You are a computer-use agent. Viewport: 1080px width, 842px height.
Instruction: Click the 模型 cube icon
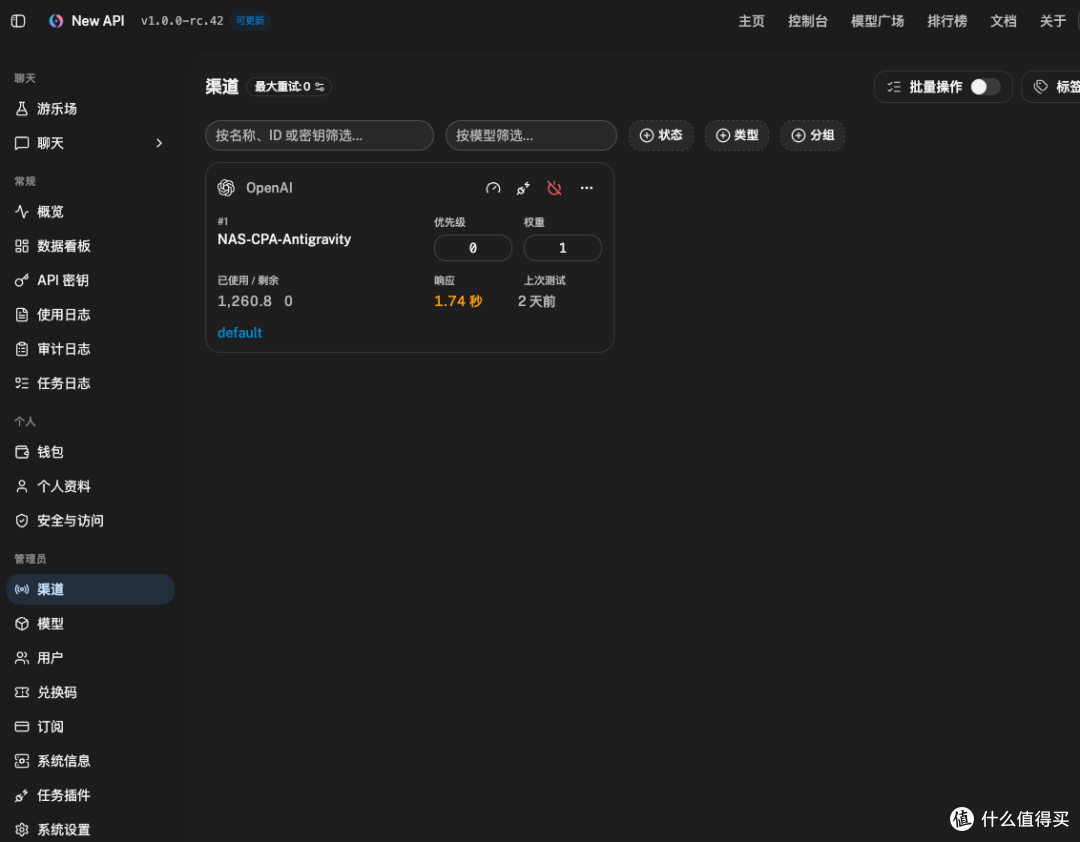pos(22,624)
